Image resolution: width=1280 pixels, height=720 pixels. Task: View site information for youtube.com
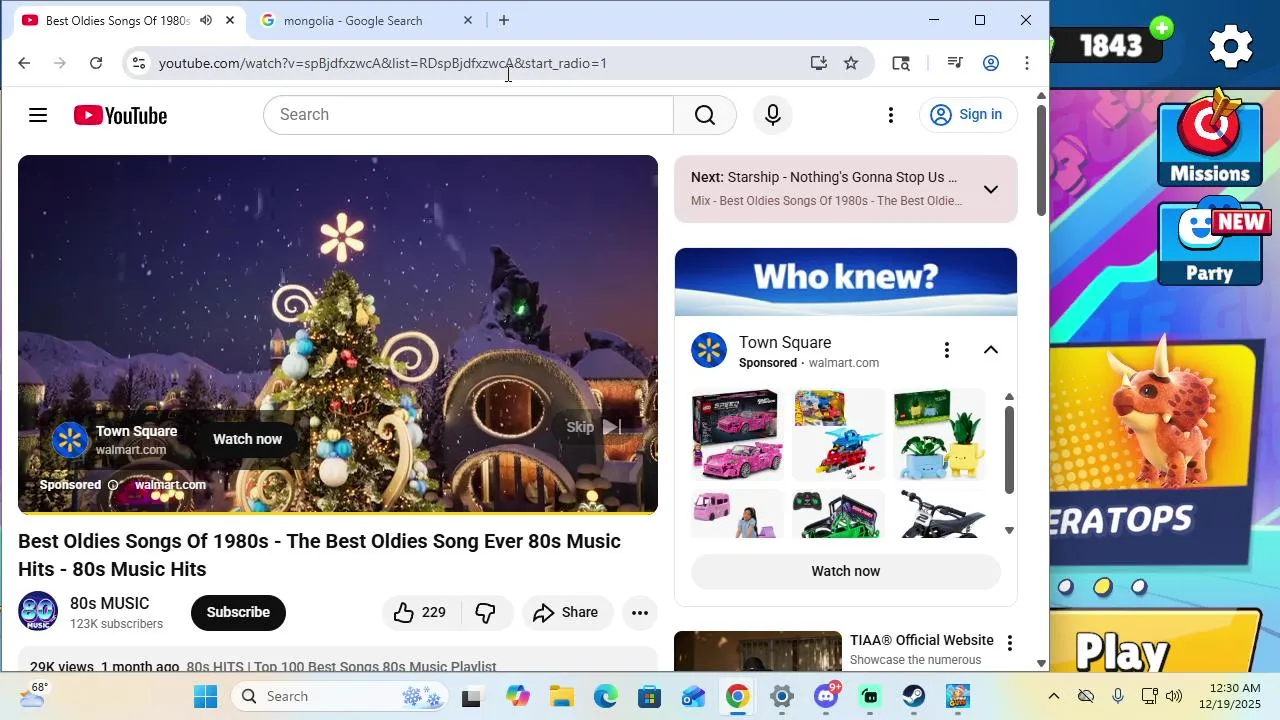(x=139, y=63)
